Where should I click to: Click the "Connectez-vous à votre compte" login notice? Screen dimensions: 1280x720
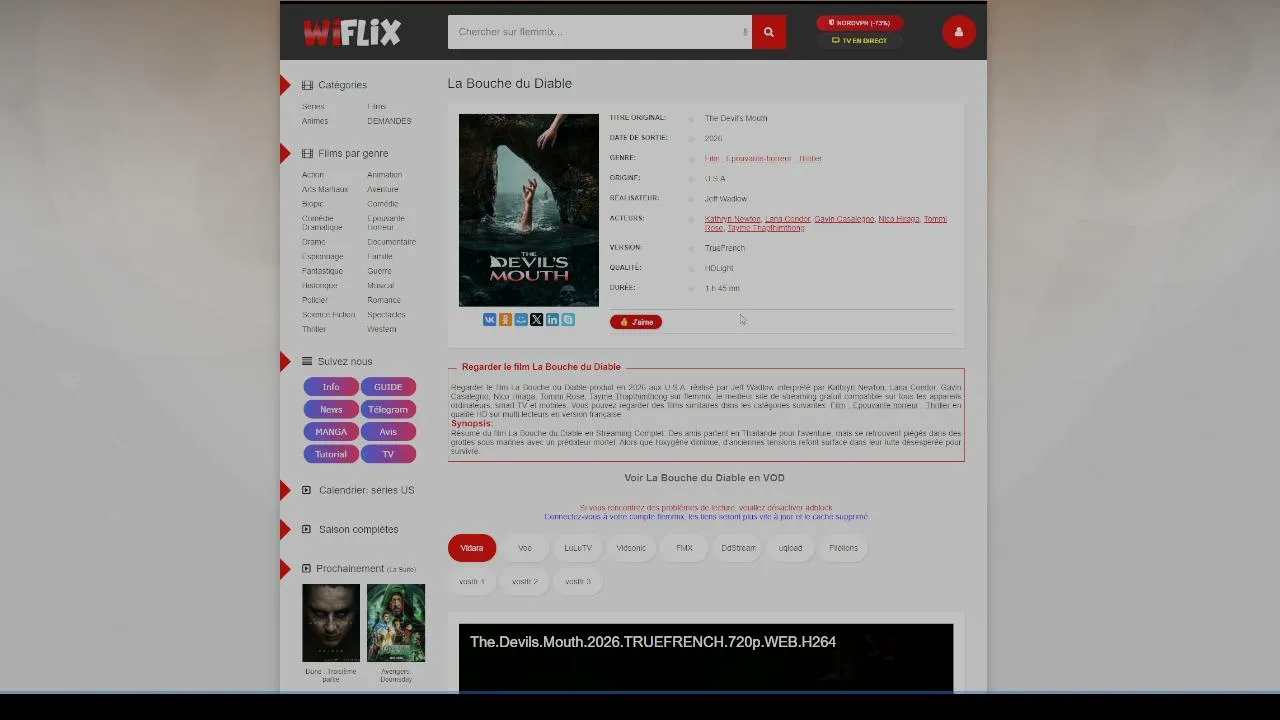706,517
